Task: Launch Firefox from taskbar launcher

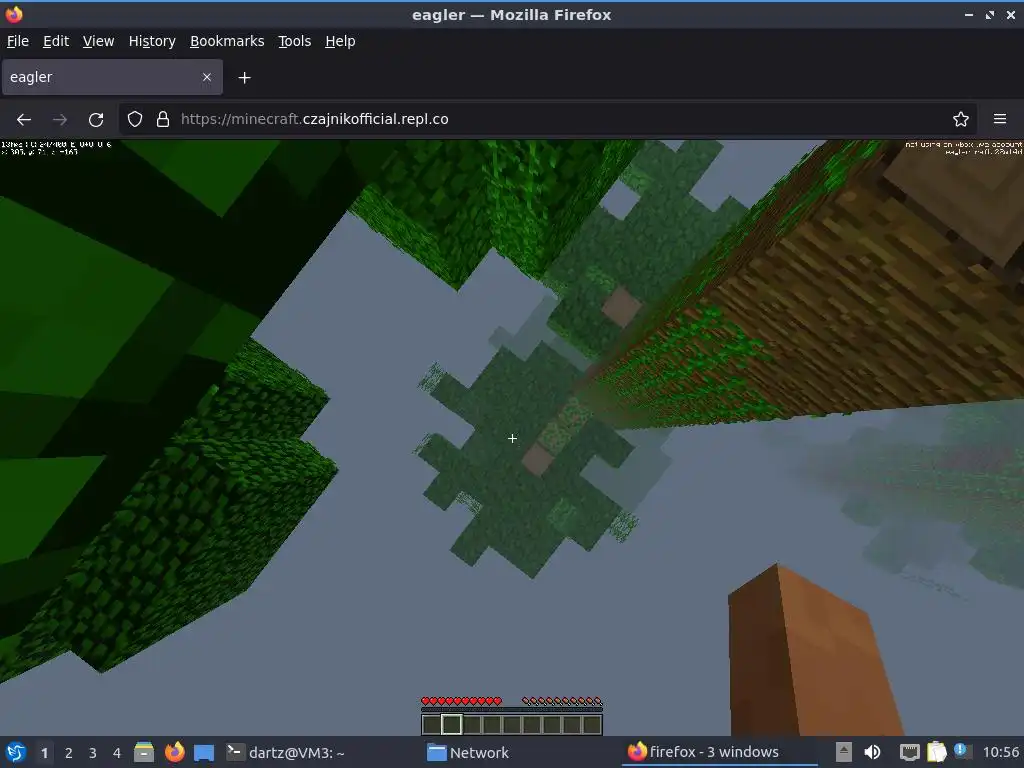Action: (x=174, y=752)
